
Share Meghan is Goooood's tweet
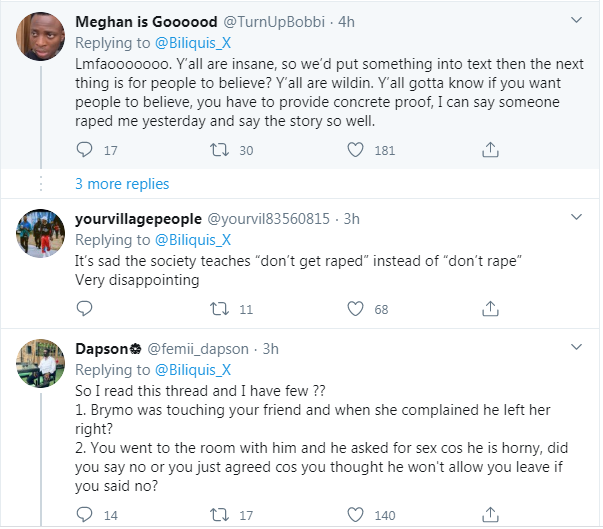[490, 150]
